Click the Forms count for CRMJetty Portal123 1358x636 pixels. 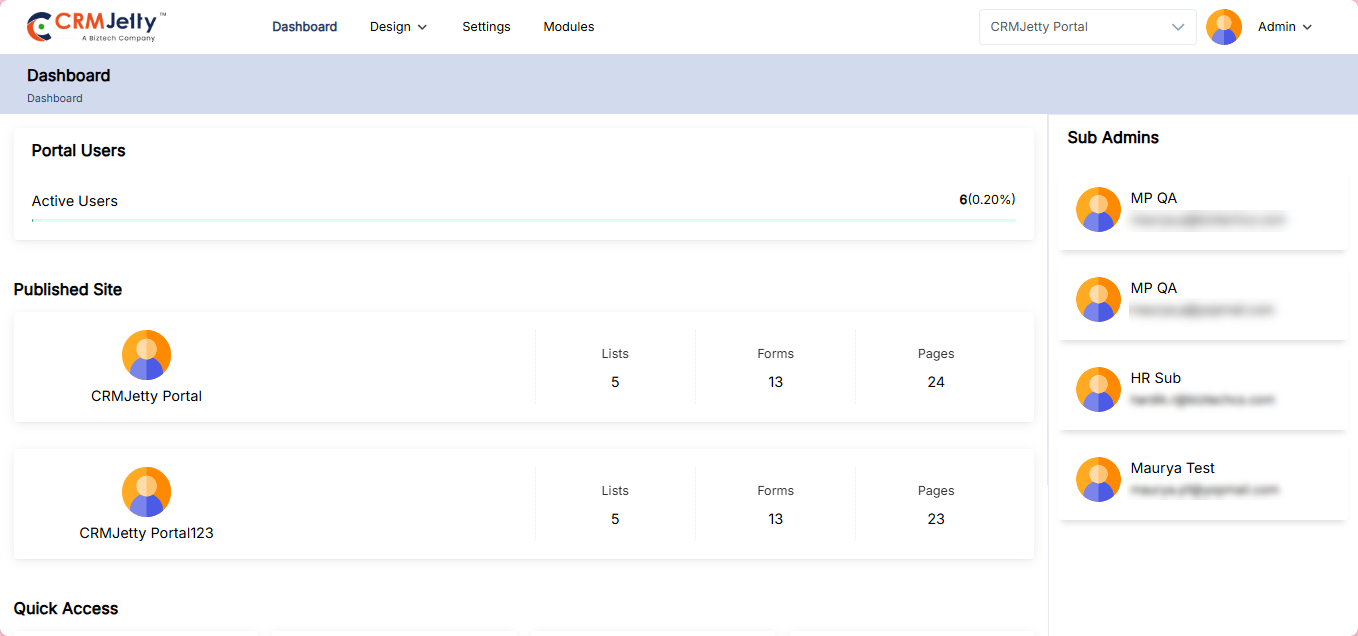point(775,519)
